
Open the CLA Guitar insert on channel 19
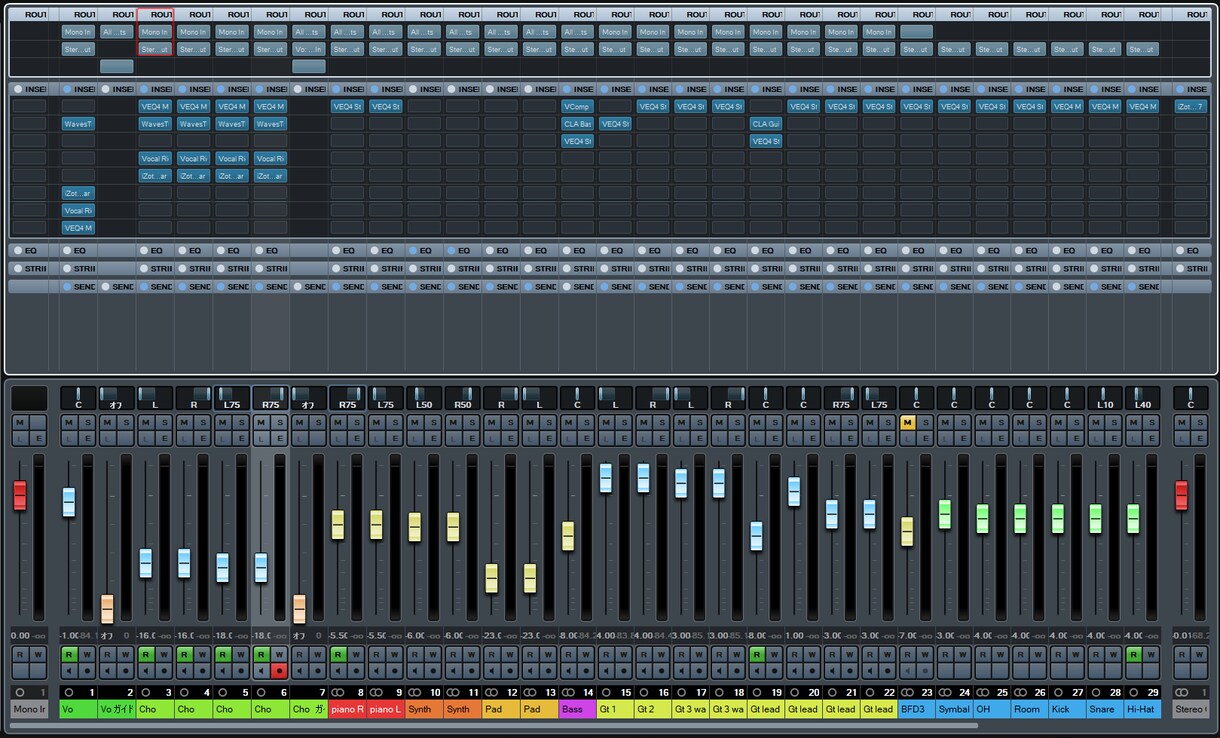point(766,124)
